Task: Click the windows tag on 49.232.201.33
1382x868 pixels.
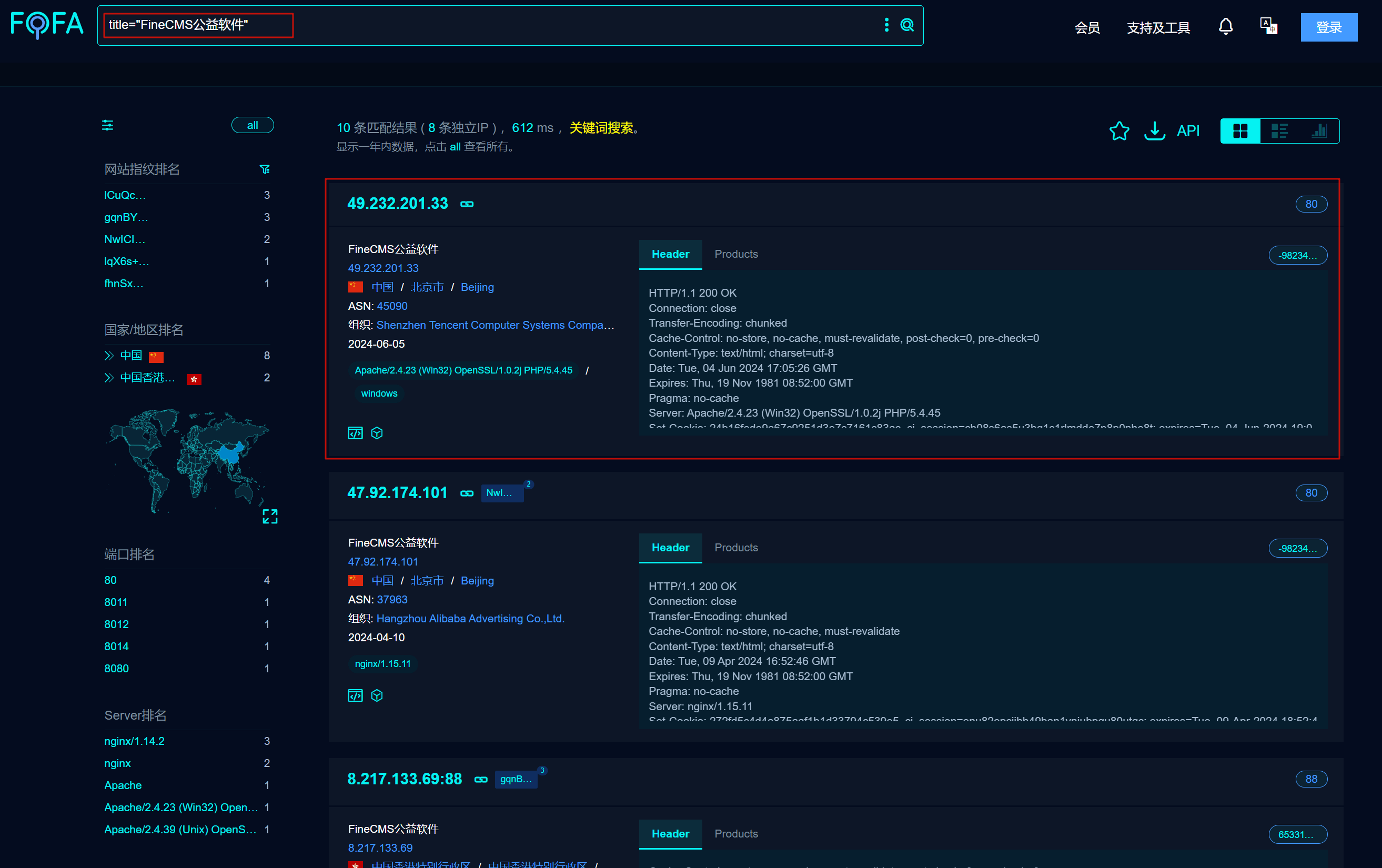Action: pos(379,393)
